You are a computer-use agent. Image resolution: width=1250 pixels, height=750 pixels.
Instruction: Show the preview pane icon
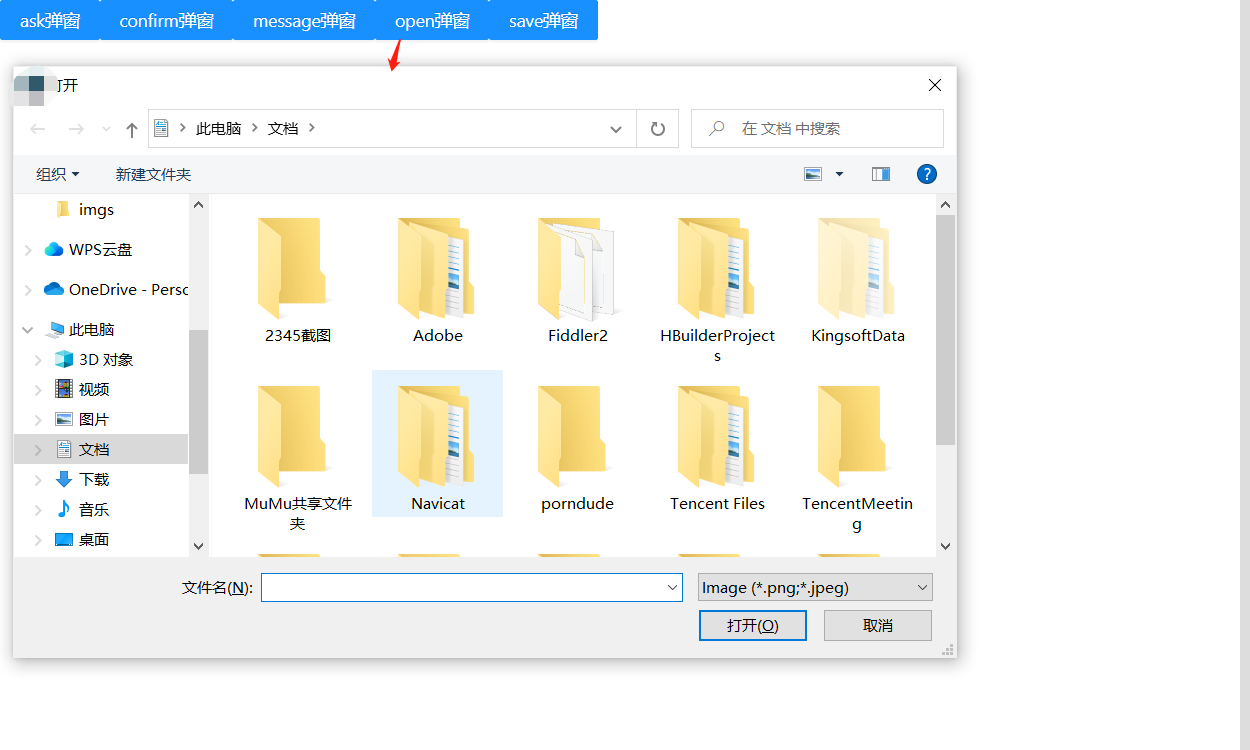pos(880,173)
